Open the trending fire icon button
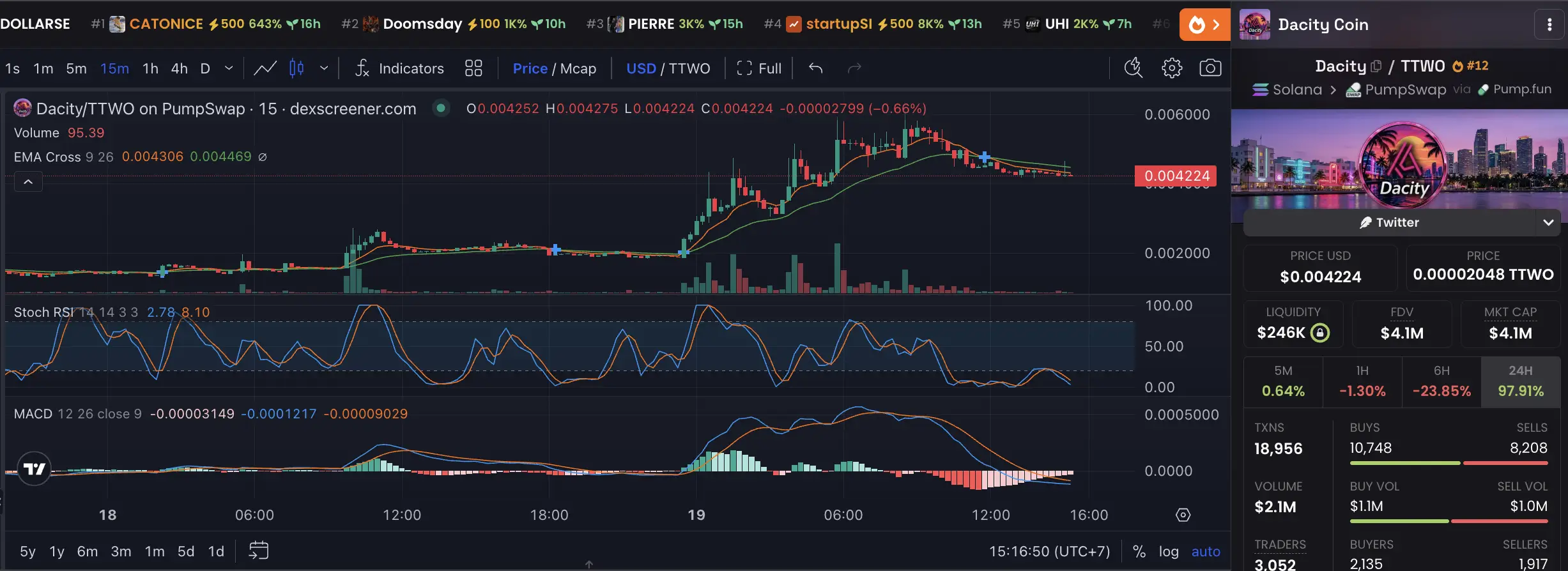 click(x=1204, y=25)
